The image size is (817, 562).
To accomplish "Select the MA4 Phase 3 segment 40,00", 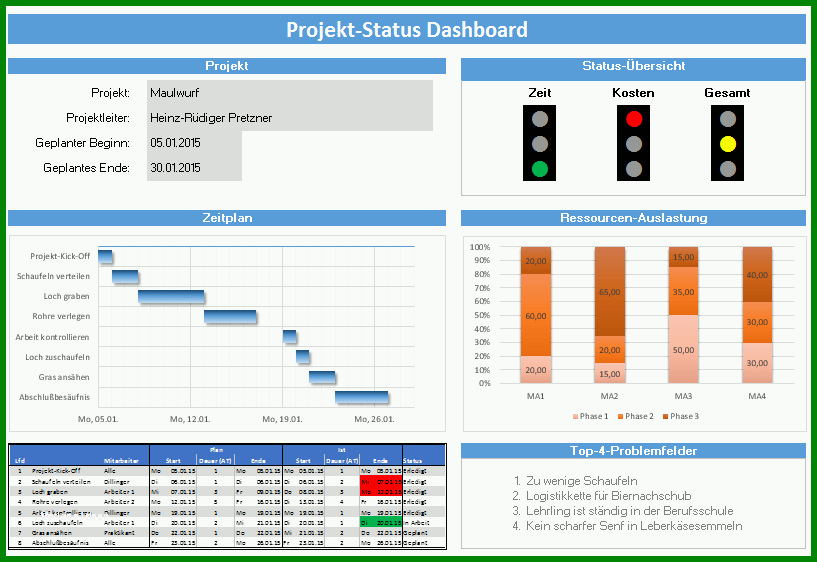I will (x=757, y=274).
